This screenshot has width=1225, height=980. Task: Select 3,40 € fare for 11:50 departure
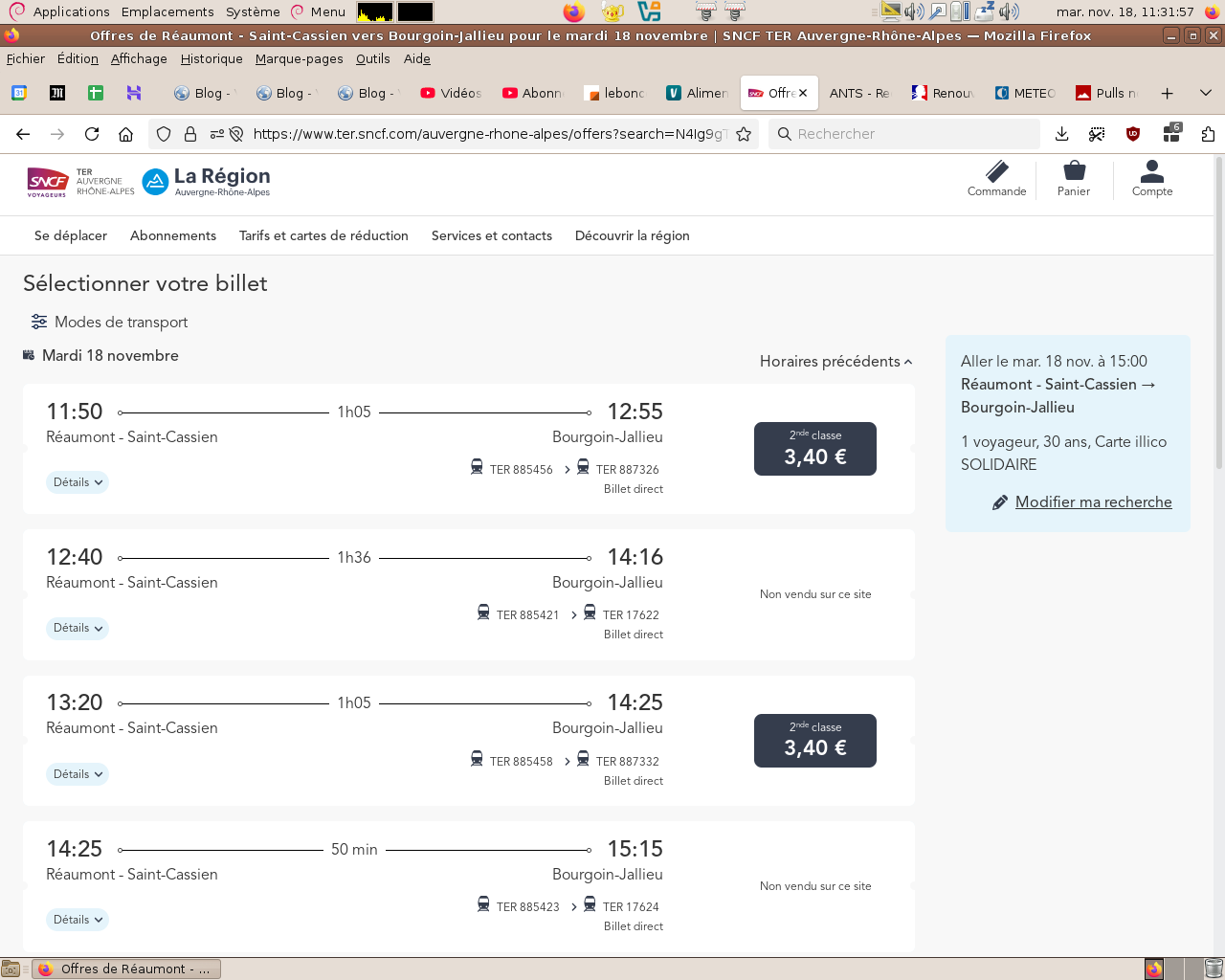click(x=814, y=449)
